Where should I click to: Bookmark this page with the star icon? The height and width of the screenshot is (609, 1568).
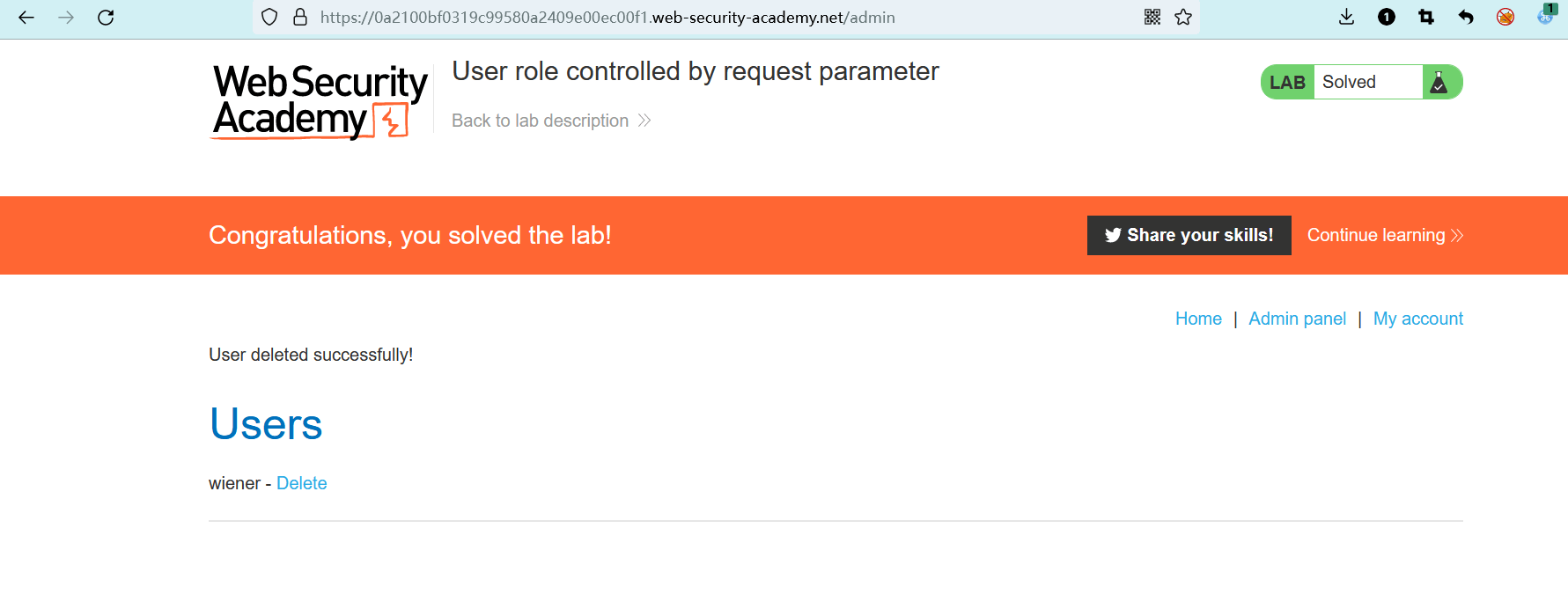pyautogui.click(x=1183, y=18)
